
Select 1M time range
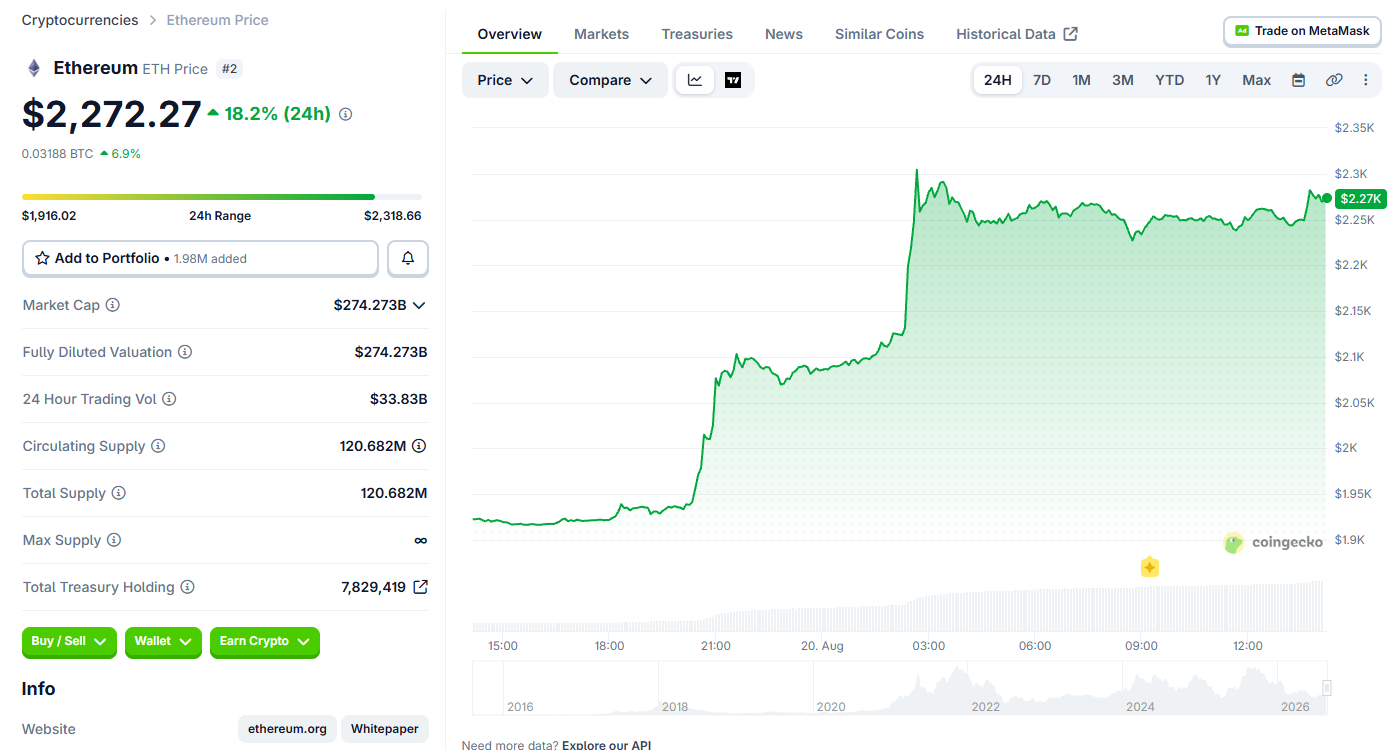pos(1081,80)
